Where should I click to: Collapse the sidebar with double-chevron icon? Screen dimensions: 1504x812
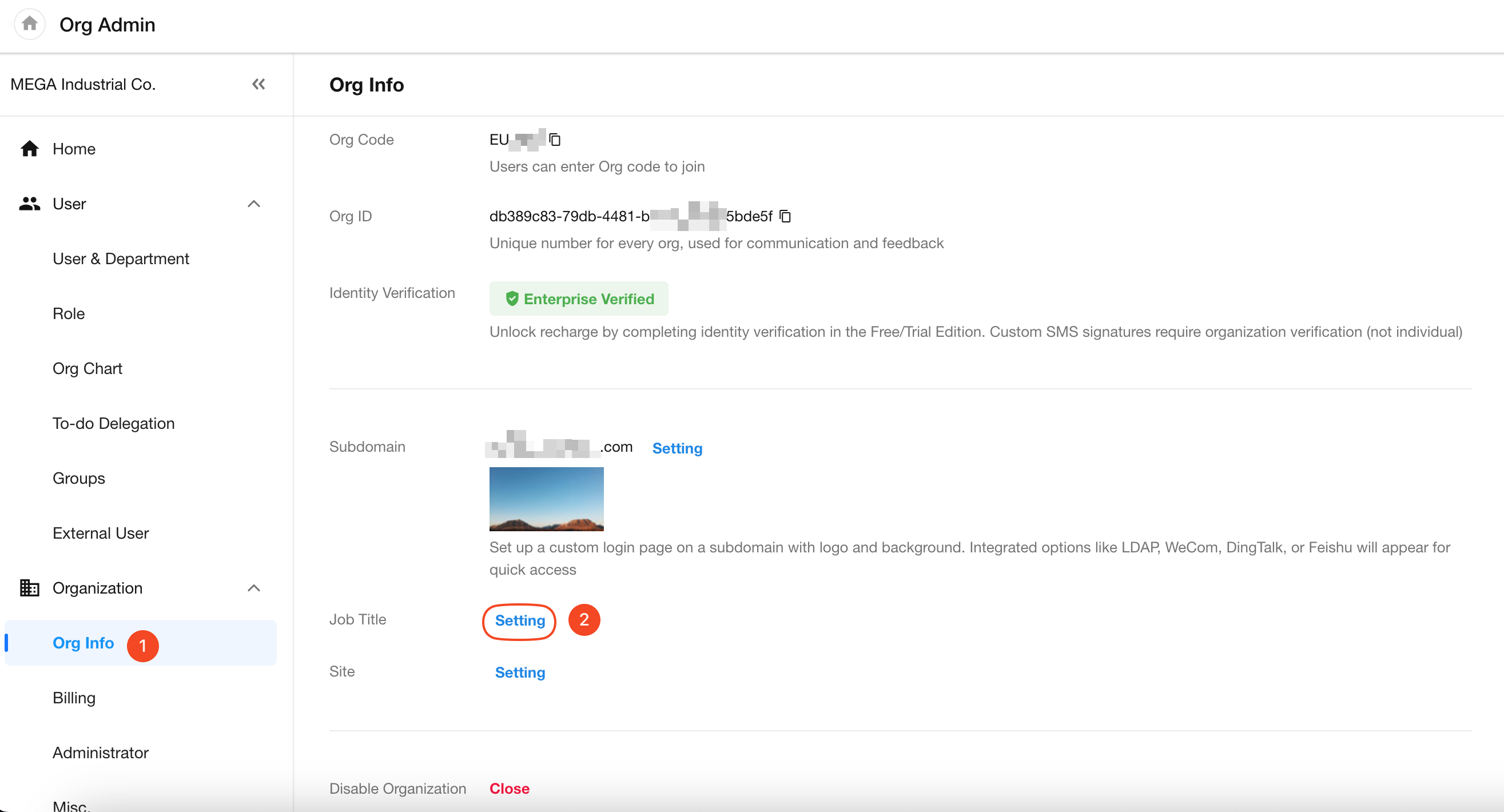[258, 84]
